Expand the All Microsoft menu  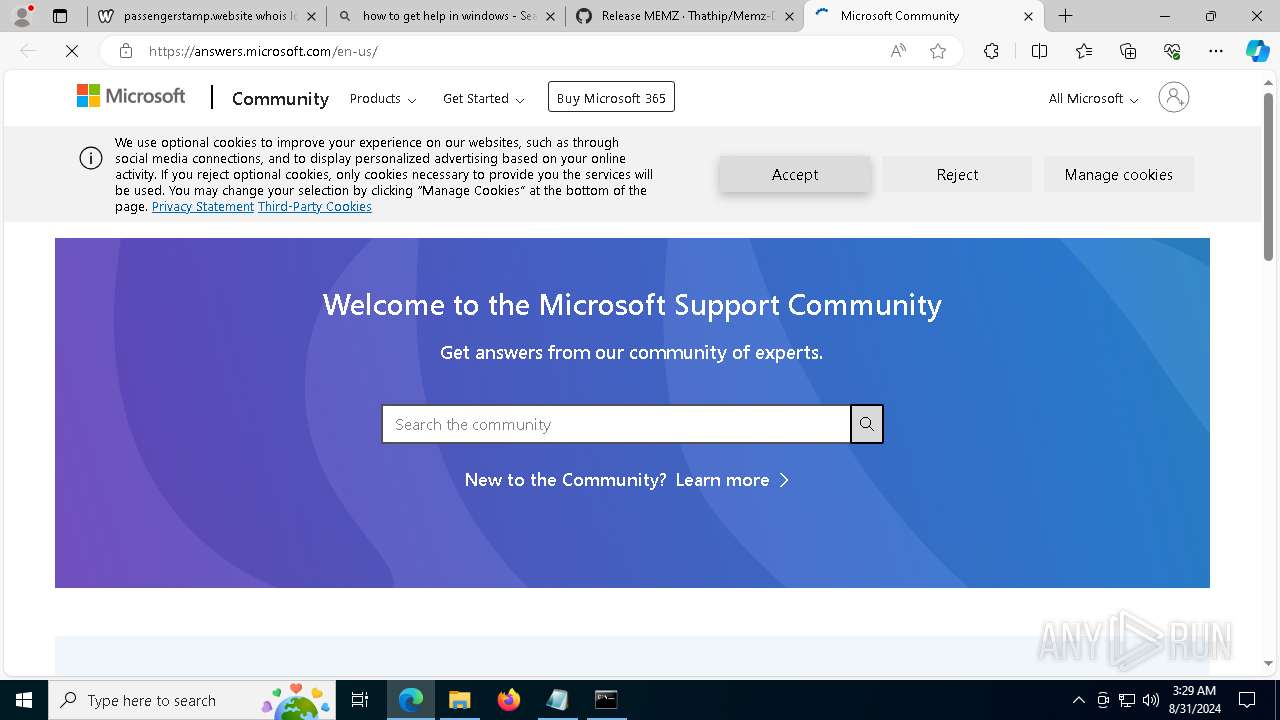click(1093, 98)
